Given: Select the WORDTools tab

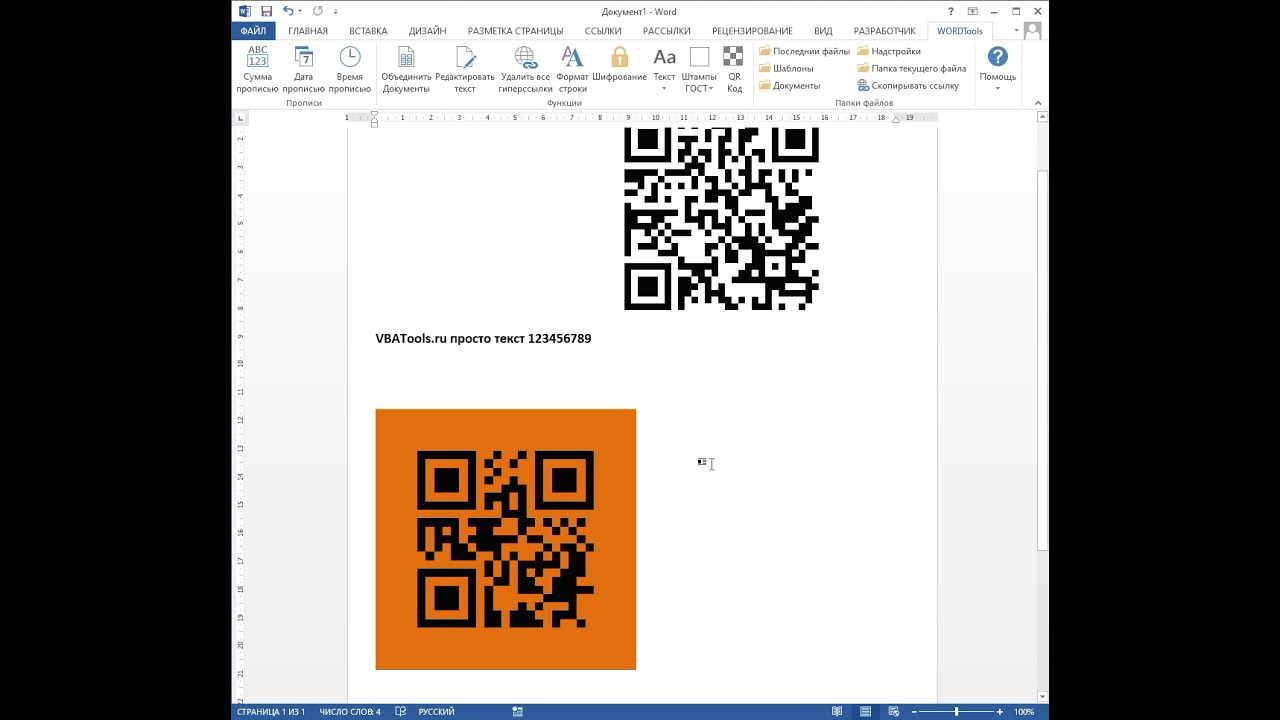Looking at the screenshot, I should coord(960,31).
